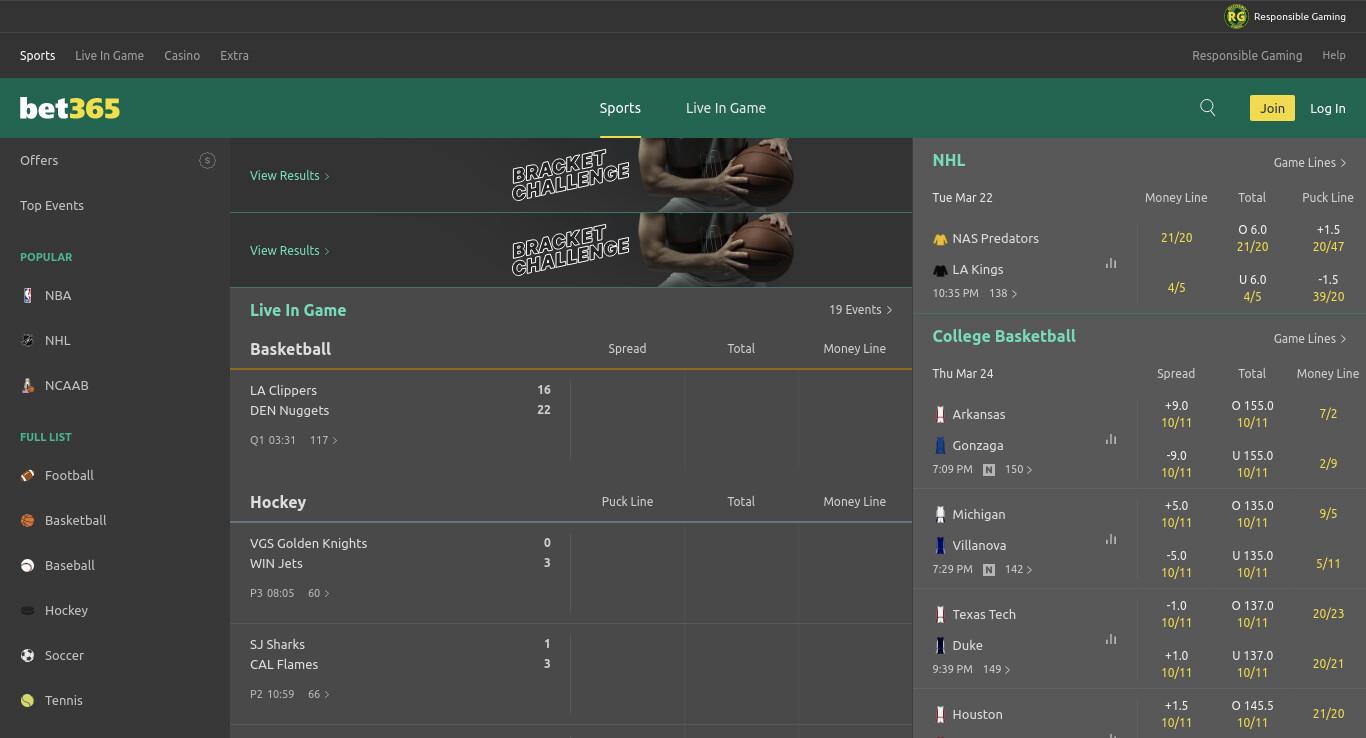Open 142 markets for Michigan vs Villanova
The width and height of the screenshot is (1366, 738).
coord(1018,569)
